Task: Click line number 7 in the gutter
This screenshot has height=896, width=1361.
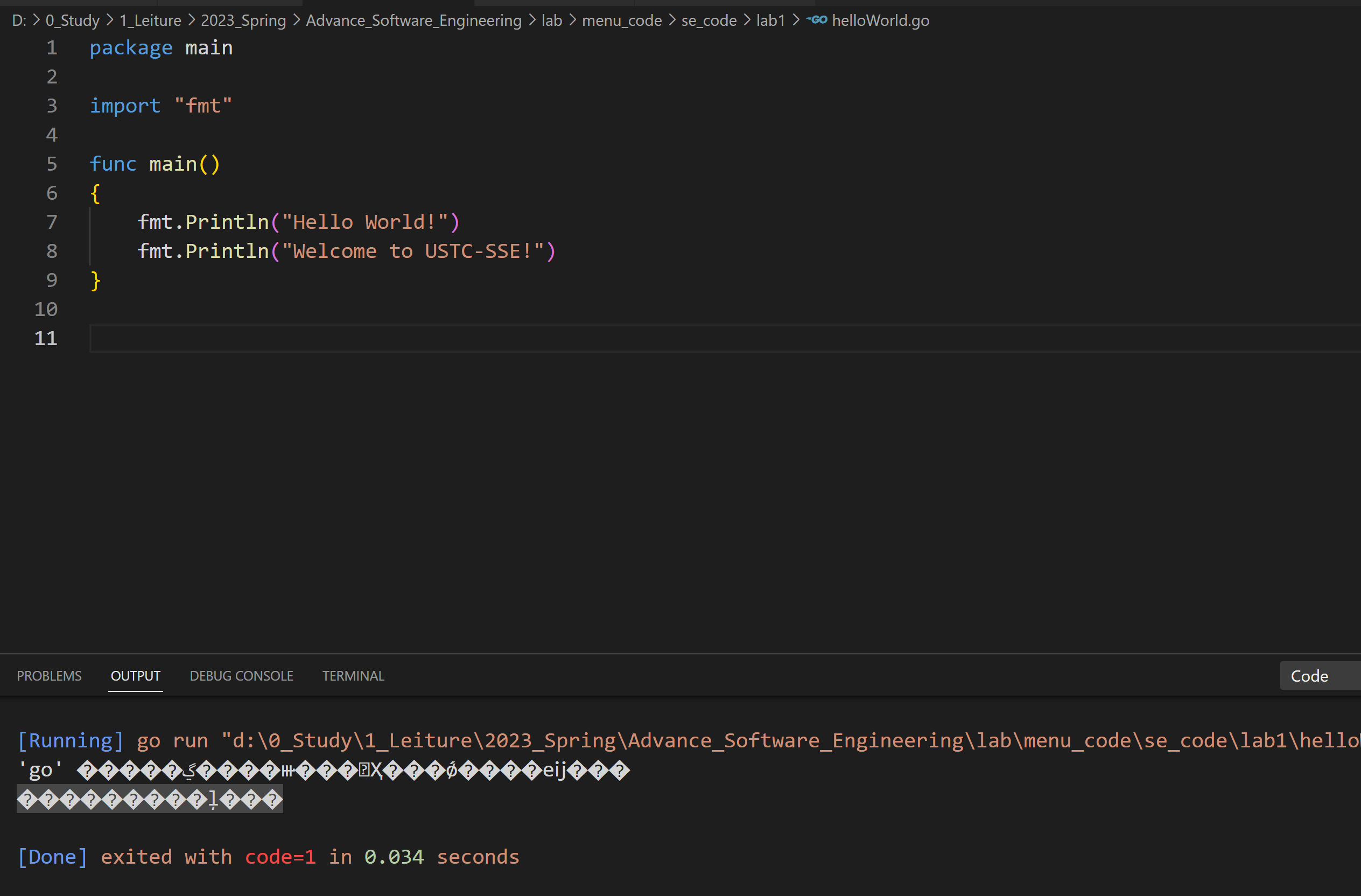Action: tap(52, 222)
